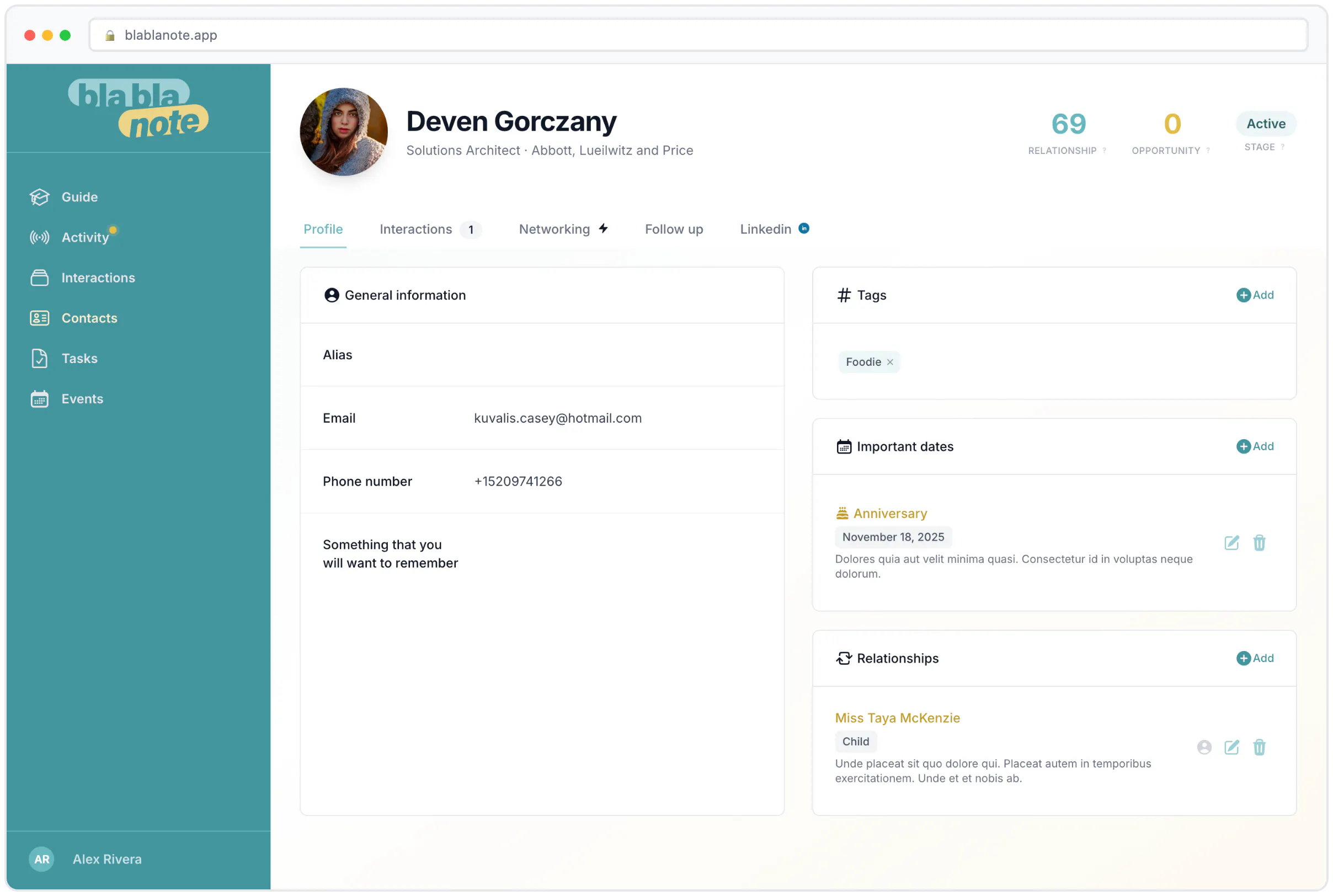Click the contact name Deven Gorczany
Viewport: 1333px width, 896px height.
[x=511, y=121]
